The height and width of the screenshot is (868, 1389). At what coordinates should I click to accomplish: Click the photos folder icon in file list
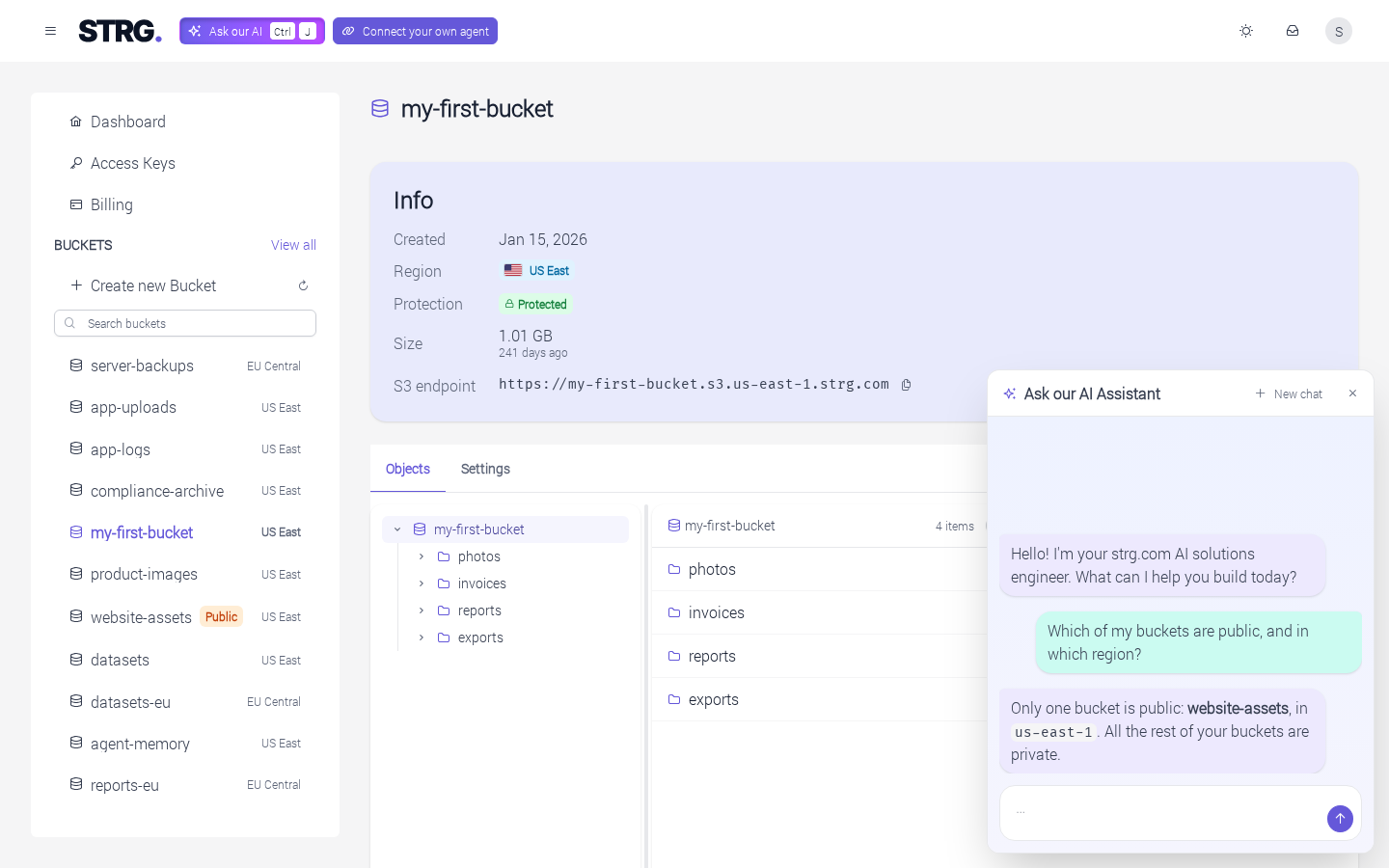(x=674, y=569)
